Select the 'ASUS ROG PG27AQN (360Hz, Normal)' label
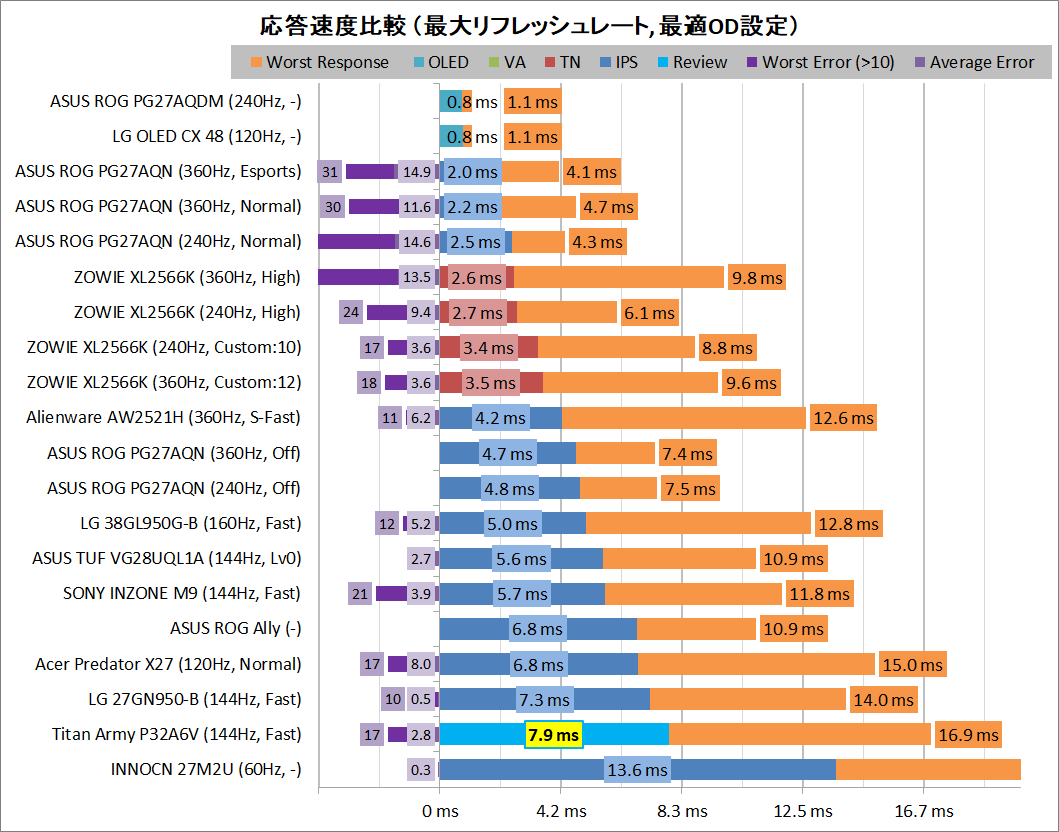Screen dimensions: 1059x832 pyautogui.click(x=158, y=207)
